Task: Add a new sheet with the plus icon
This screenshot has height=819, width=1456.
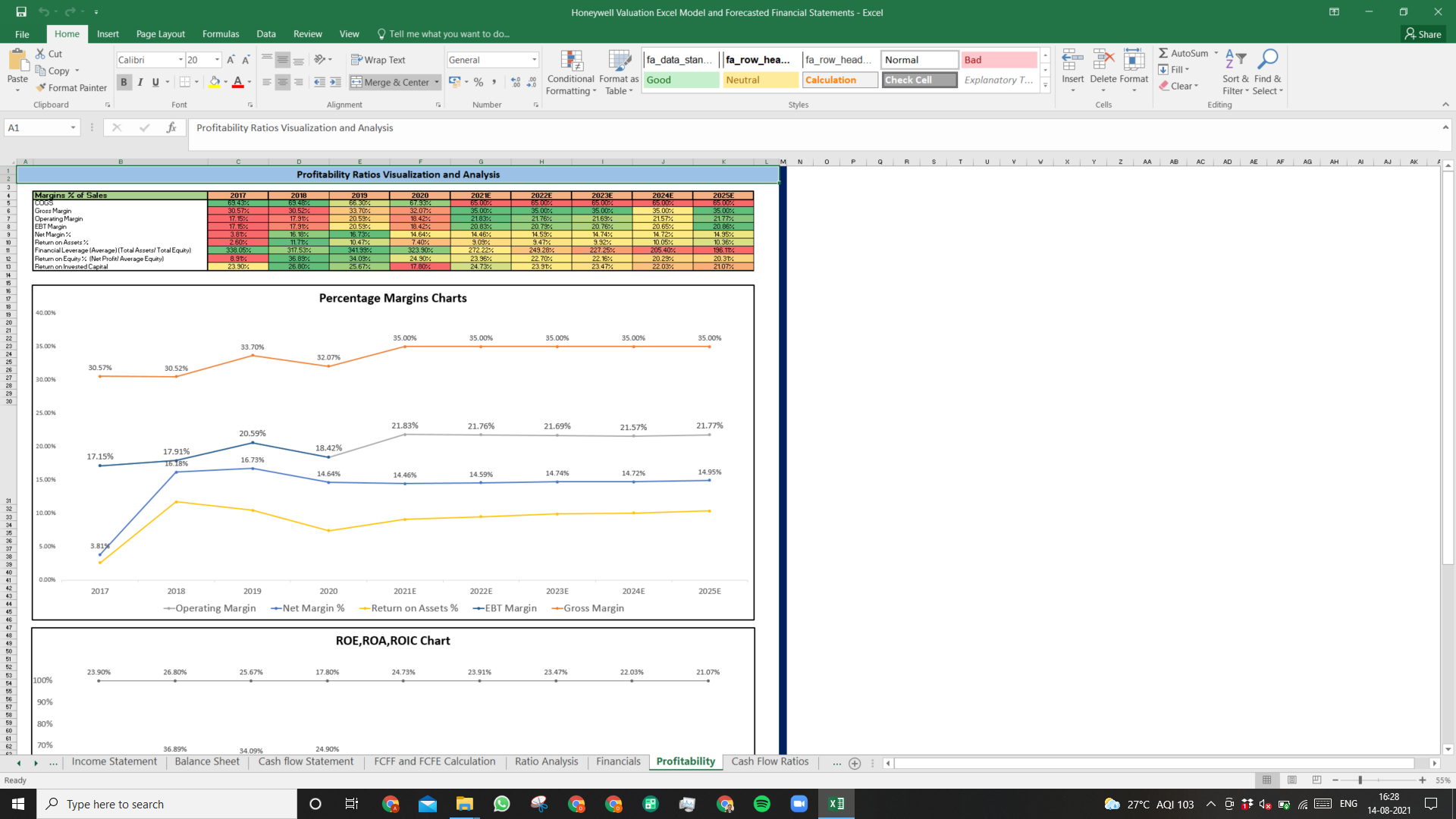Action: point(855,763)
